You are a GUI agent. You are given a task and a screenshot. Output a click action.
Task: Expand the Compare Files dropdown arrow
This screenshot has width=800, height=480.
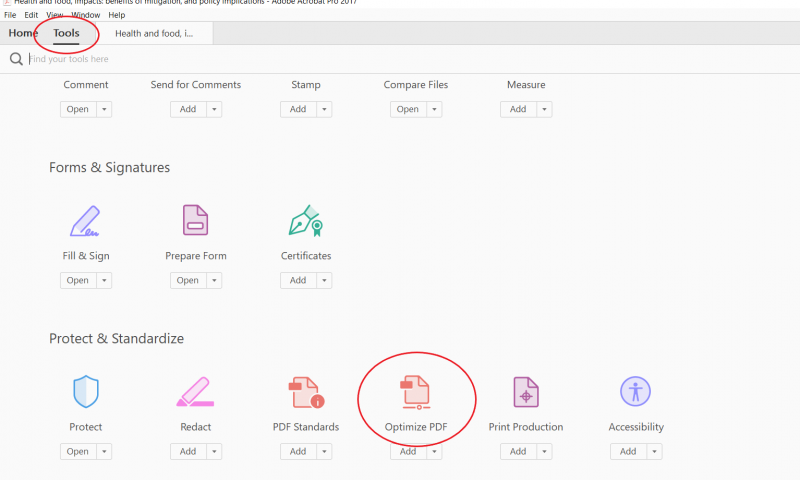point(434,109)
